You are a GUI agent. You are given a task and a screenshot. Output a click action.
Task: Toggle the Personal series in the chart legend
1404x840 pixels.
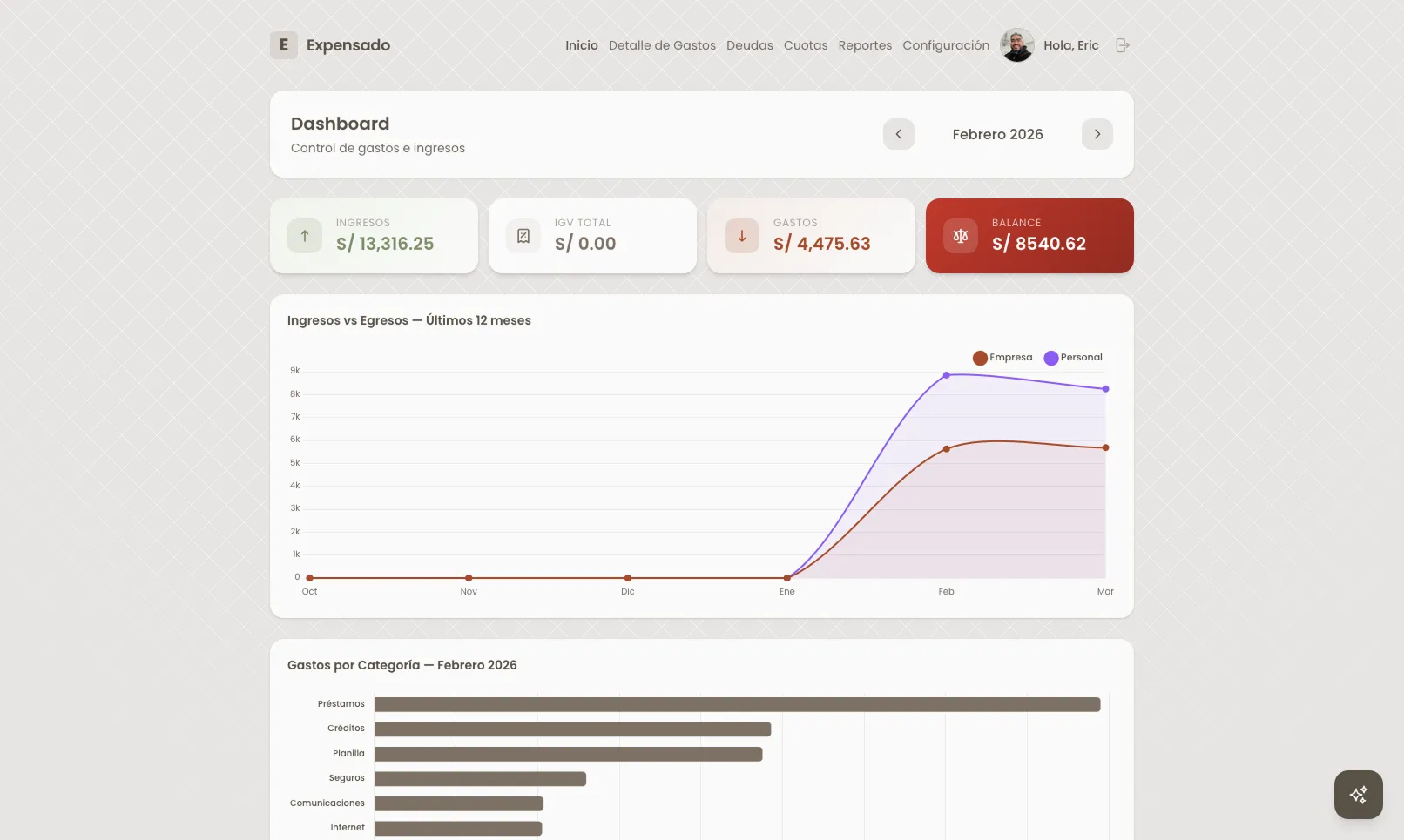point(1080,357)
